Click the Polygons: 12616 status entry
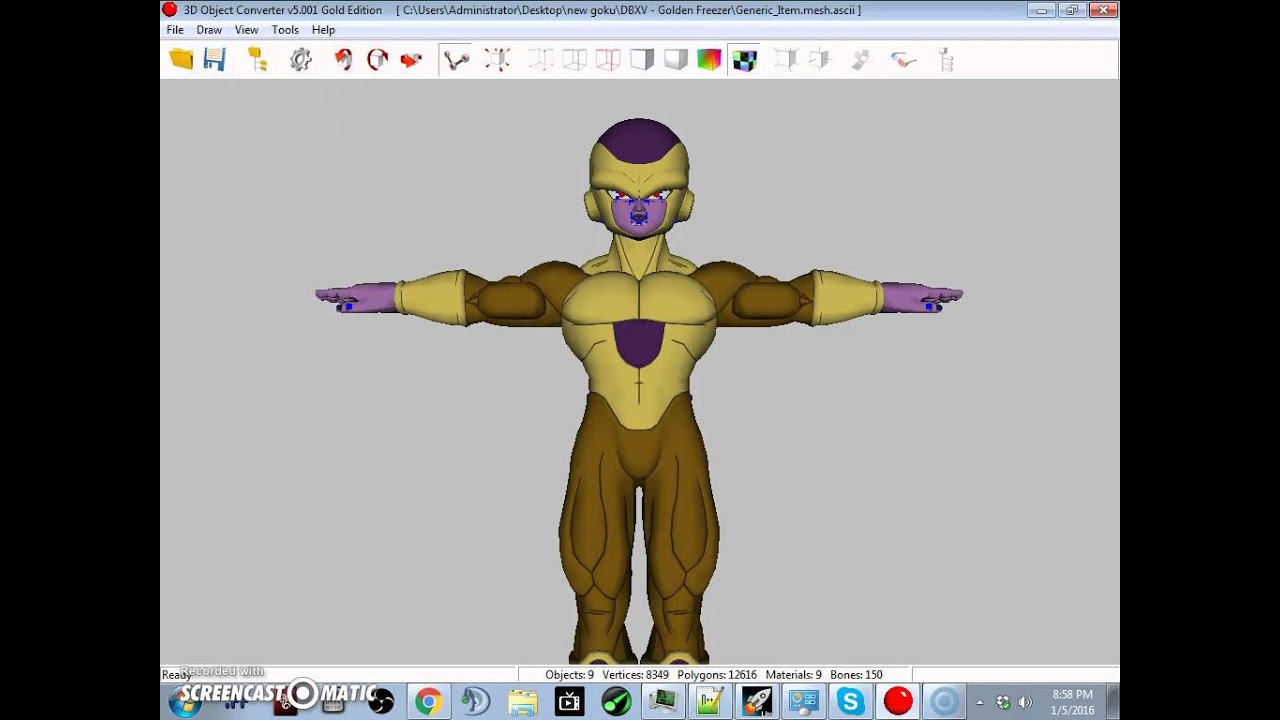The height and width of the screenshot is (720, 1280). pyautogui.click(x=717, y=675)
